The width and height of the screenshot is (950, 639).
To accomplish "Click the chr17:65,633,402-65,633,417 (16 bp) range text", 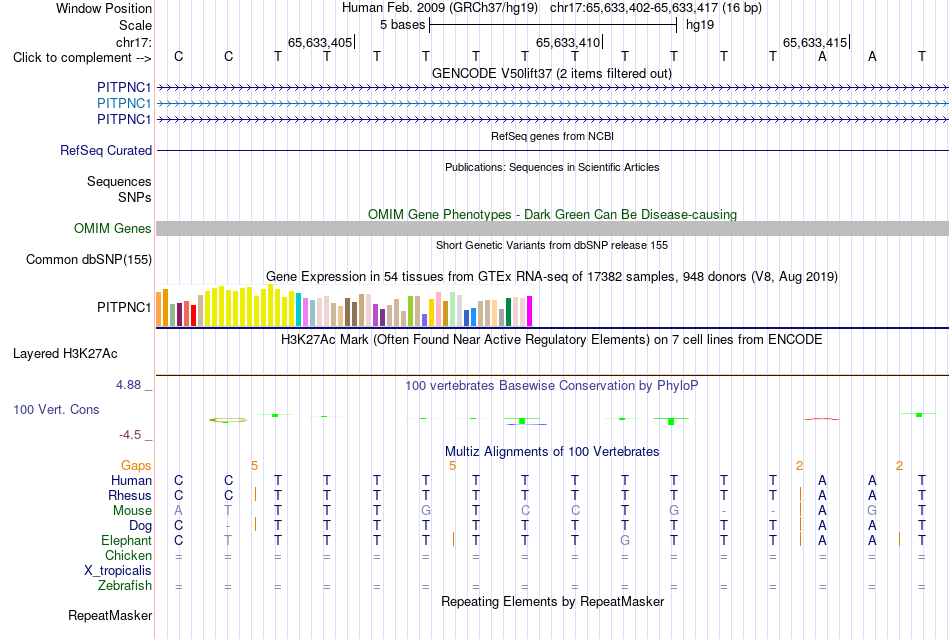I will point(656,8).
